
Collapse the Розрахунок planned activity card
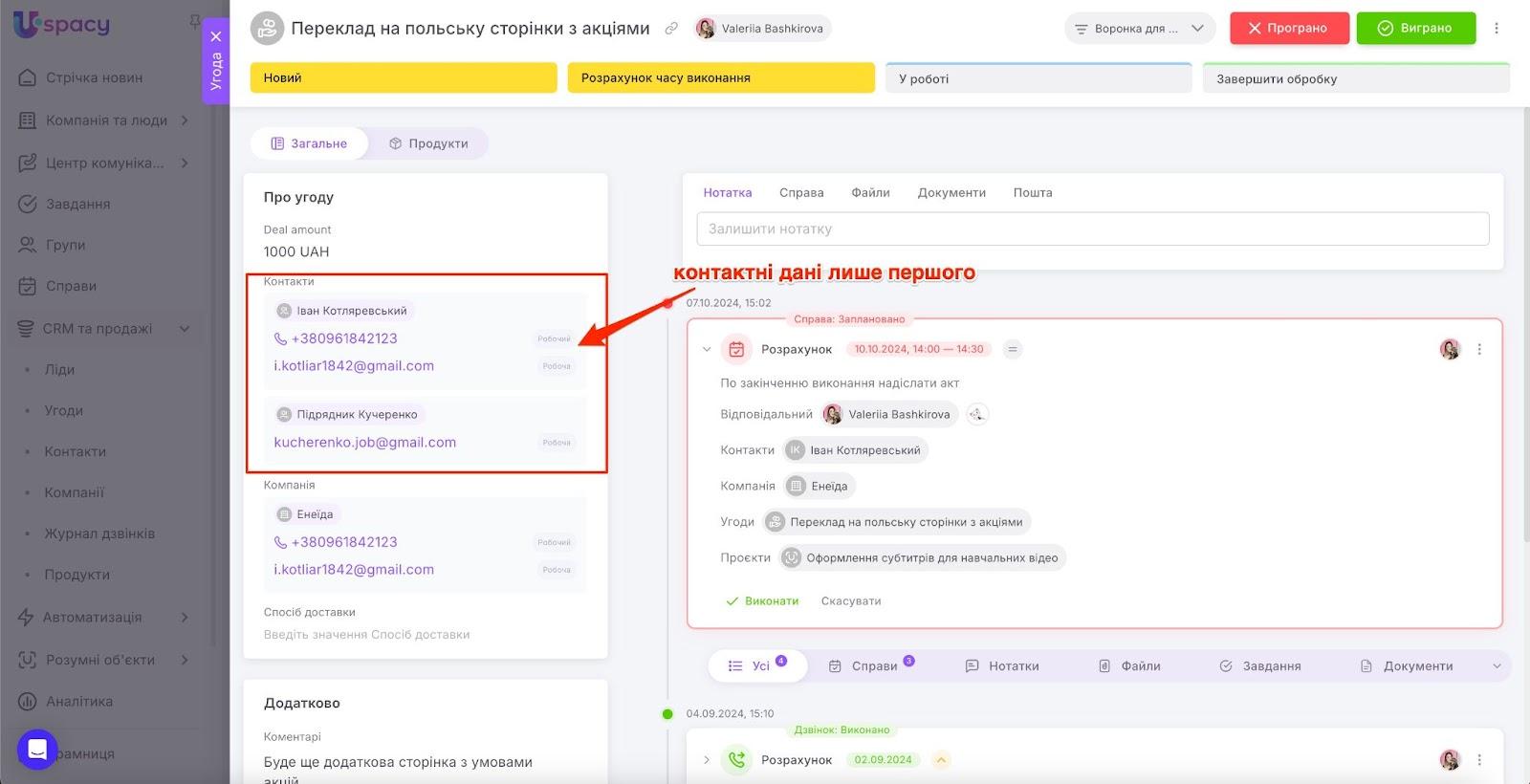click(x=707, y=350)
